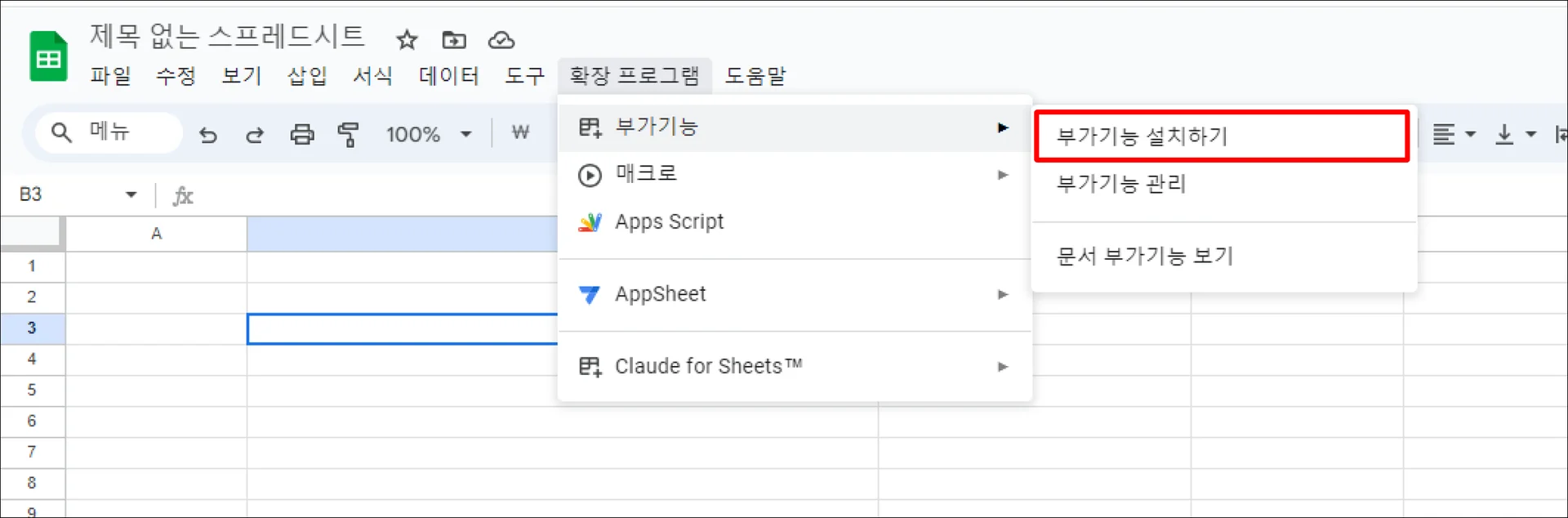Click the 메뉴 search field
Viewport: 1568px width, 518px height.
[x=110, y=132]
